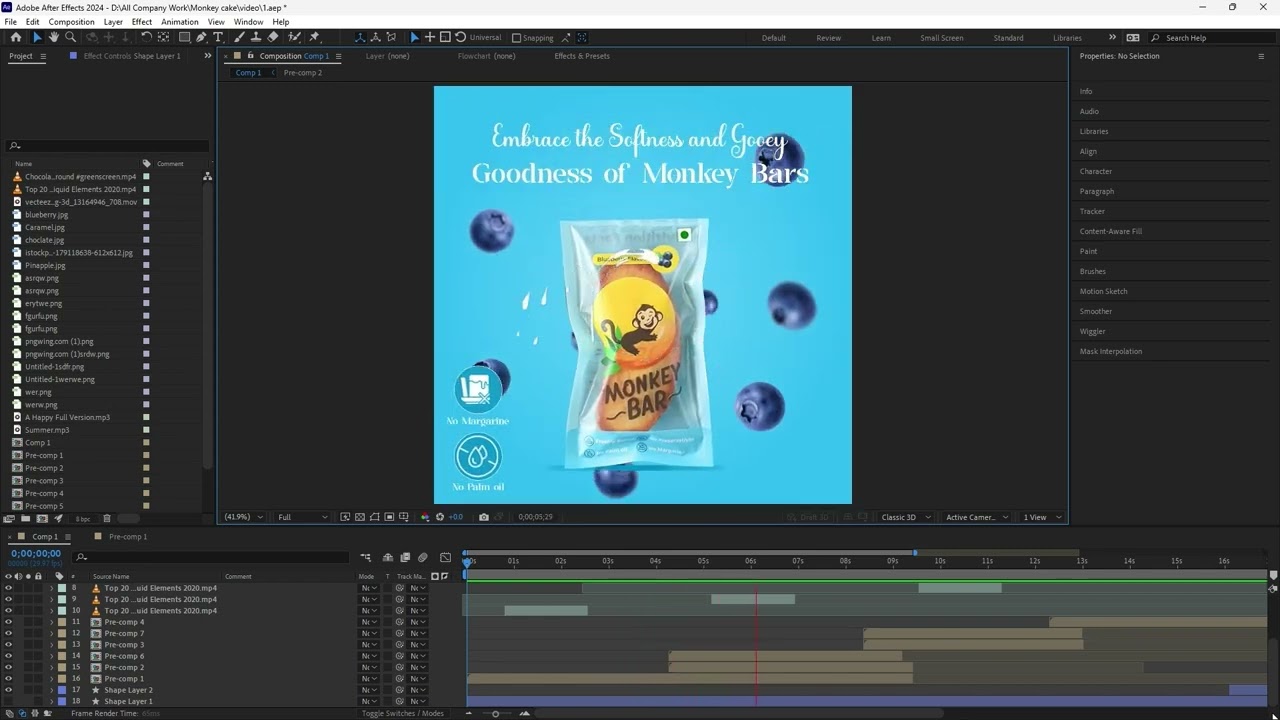Select the Brush tool
The image size is (1280, 720).
(x=240, y=37)
